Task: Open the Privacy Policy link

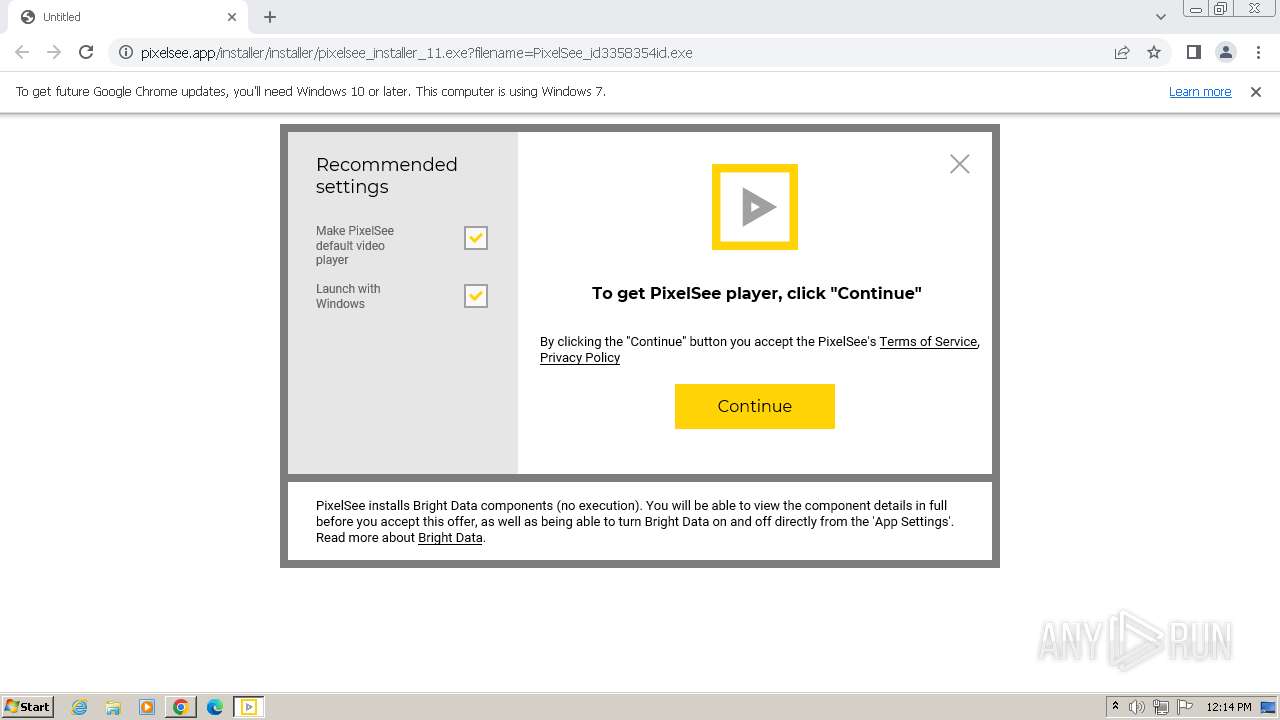Action: pos(580,358)
